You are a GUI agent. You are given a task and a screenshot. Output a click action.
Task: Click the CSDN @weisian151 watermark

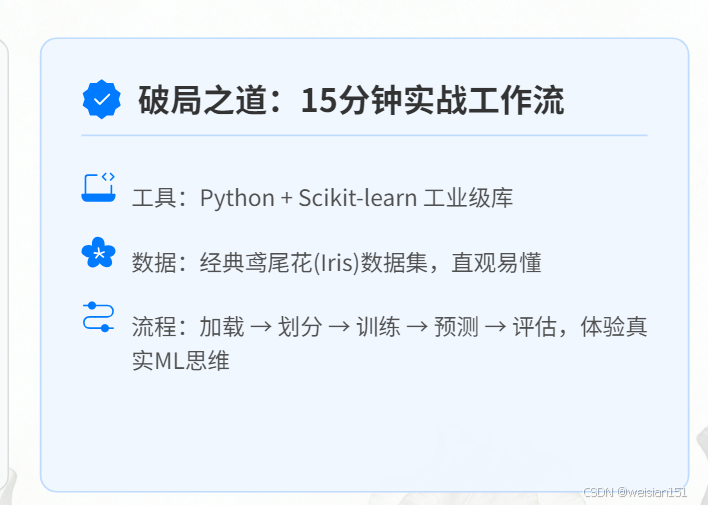click(635, 492)
